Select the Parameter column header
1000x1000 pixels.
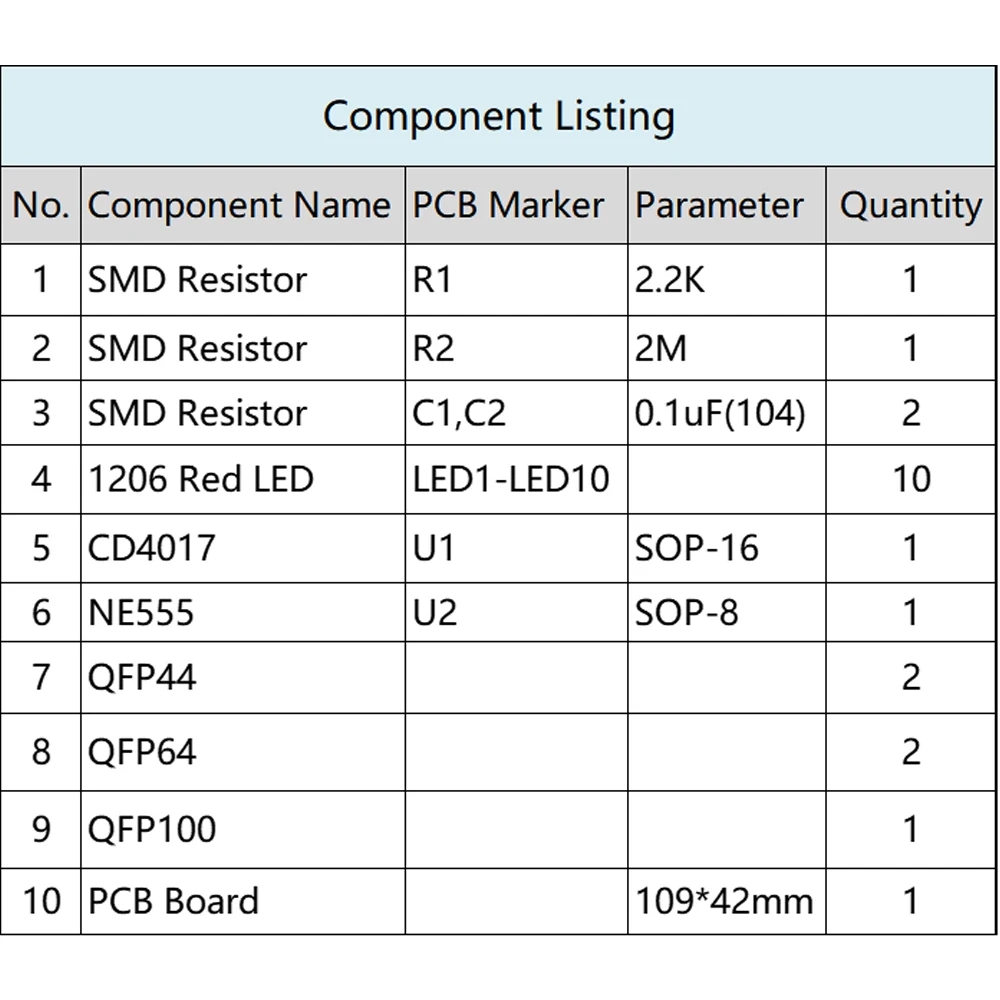(719, 205)
